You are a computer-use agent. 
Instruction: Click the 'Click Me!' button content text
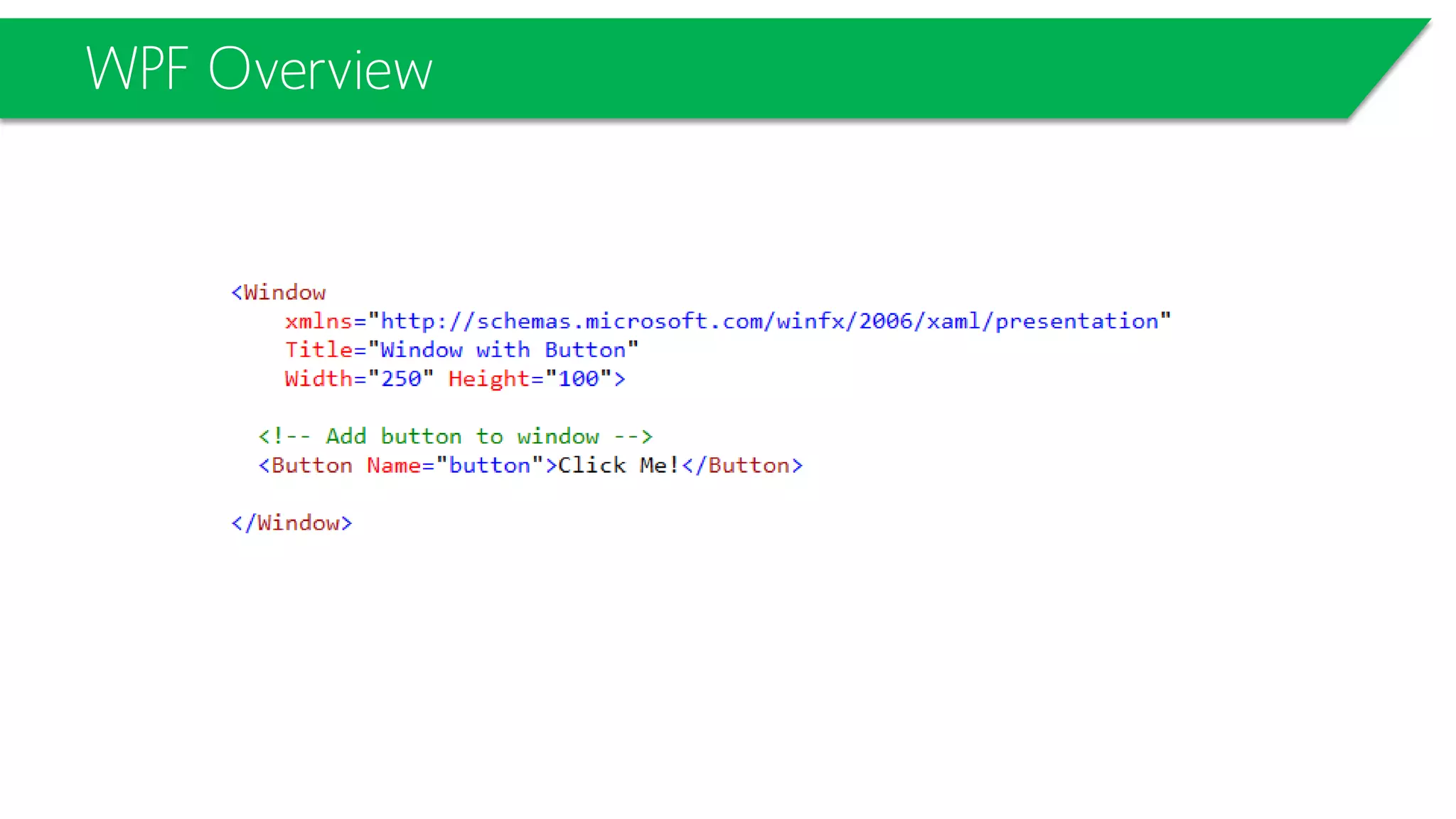[x=619, y=465]
